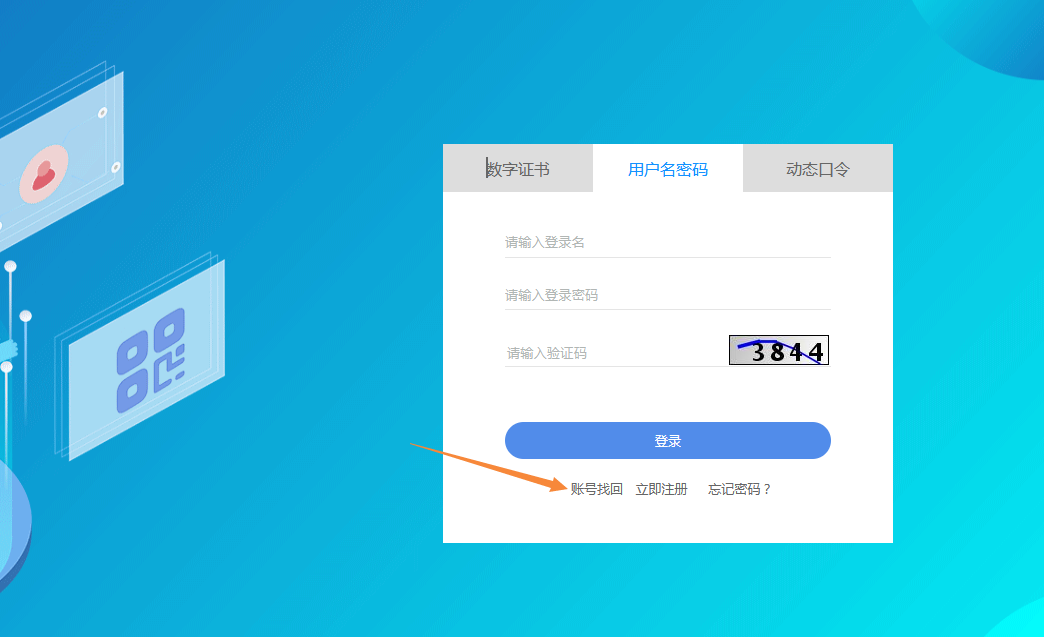This screenshot has height=637, width=1044.
Task: Open the 账号找回 account recovery link
Action: point(596,489)
